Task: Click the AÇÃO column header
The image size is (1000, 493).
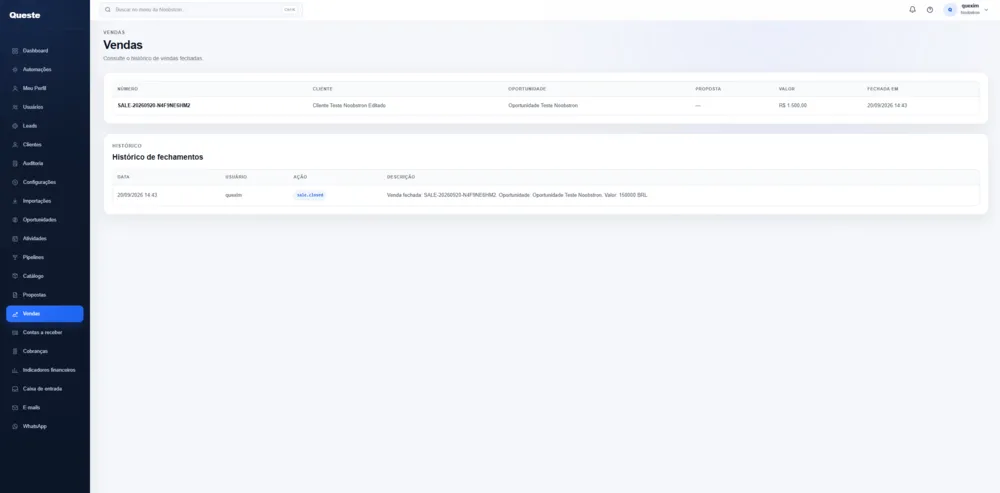Action: [300, 177]
